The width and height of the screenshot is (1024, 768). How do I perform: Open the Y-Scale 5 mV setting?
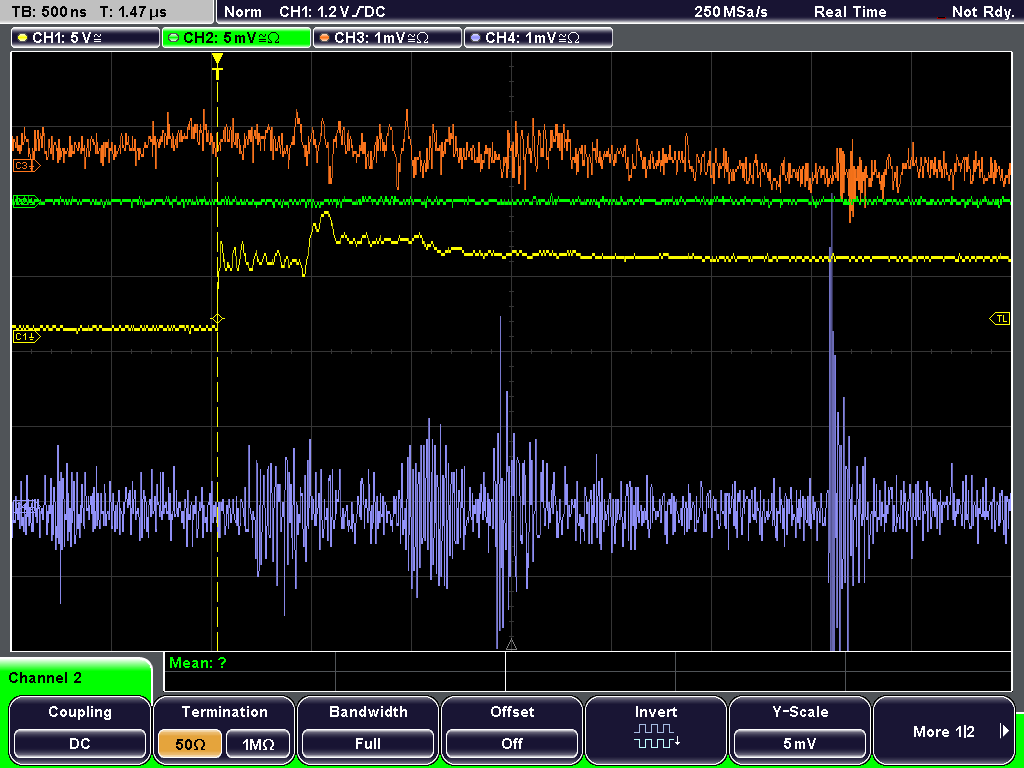799,744
